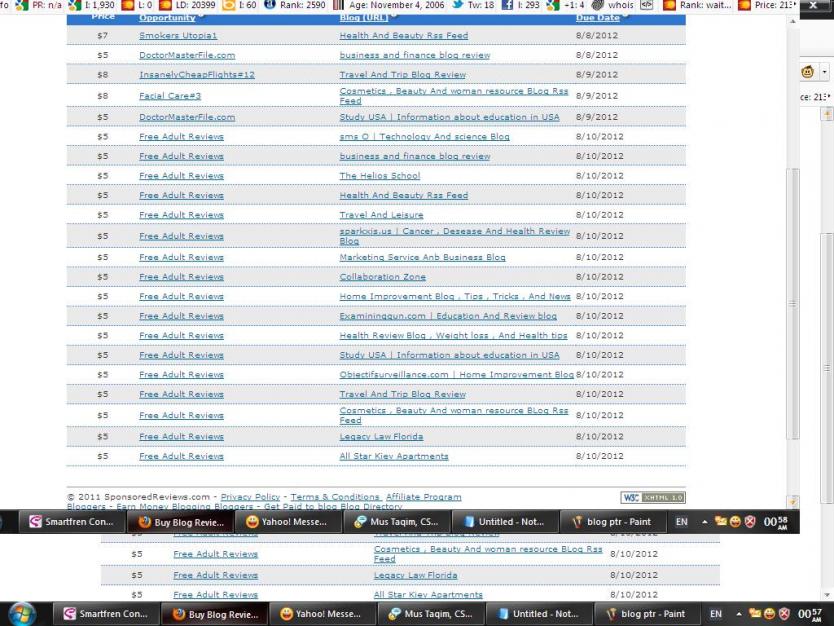Image resolution: width=834 pixels, height=626 pixels.
Task: Click the 'I: 60' toolbar indicator icon
Action: 229,5
